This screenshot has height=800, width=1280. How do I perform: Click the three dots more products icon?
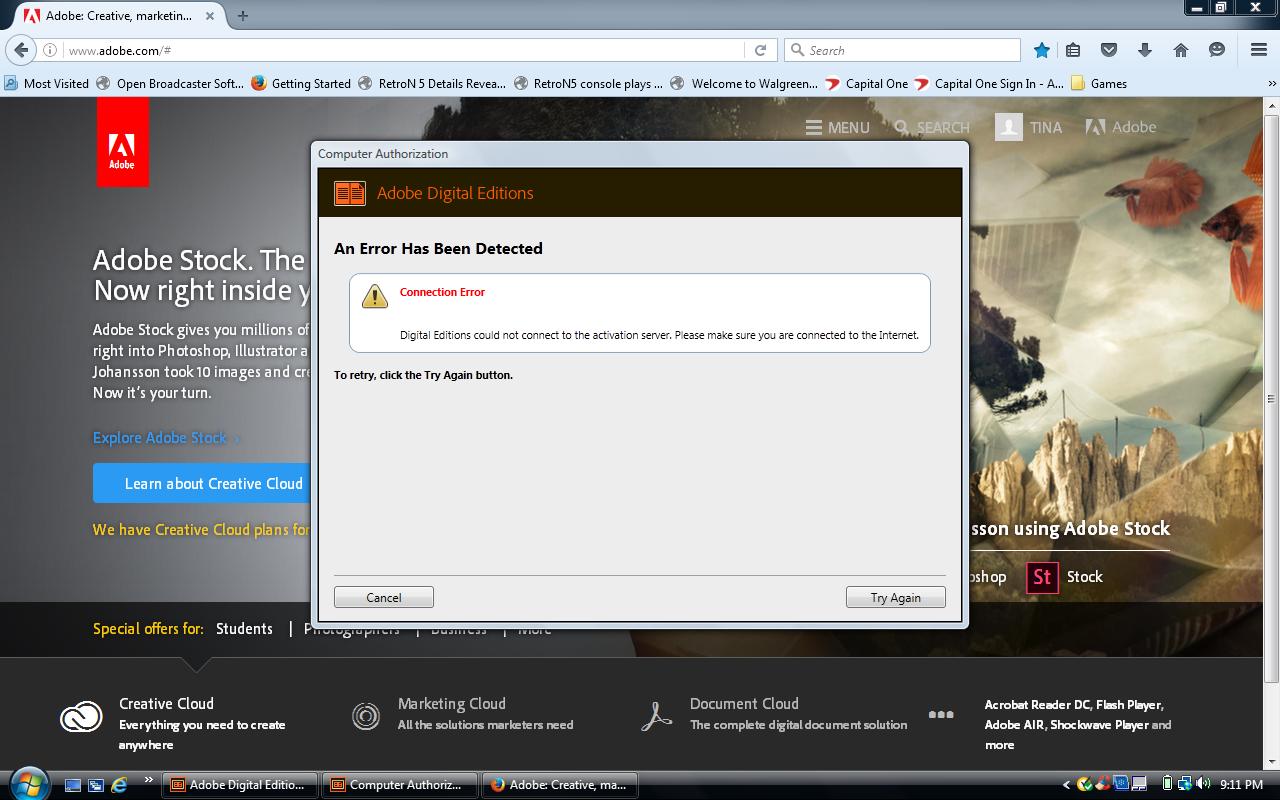[941, 714]
